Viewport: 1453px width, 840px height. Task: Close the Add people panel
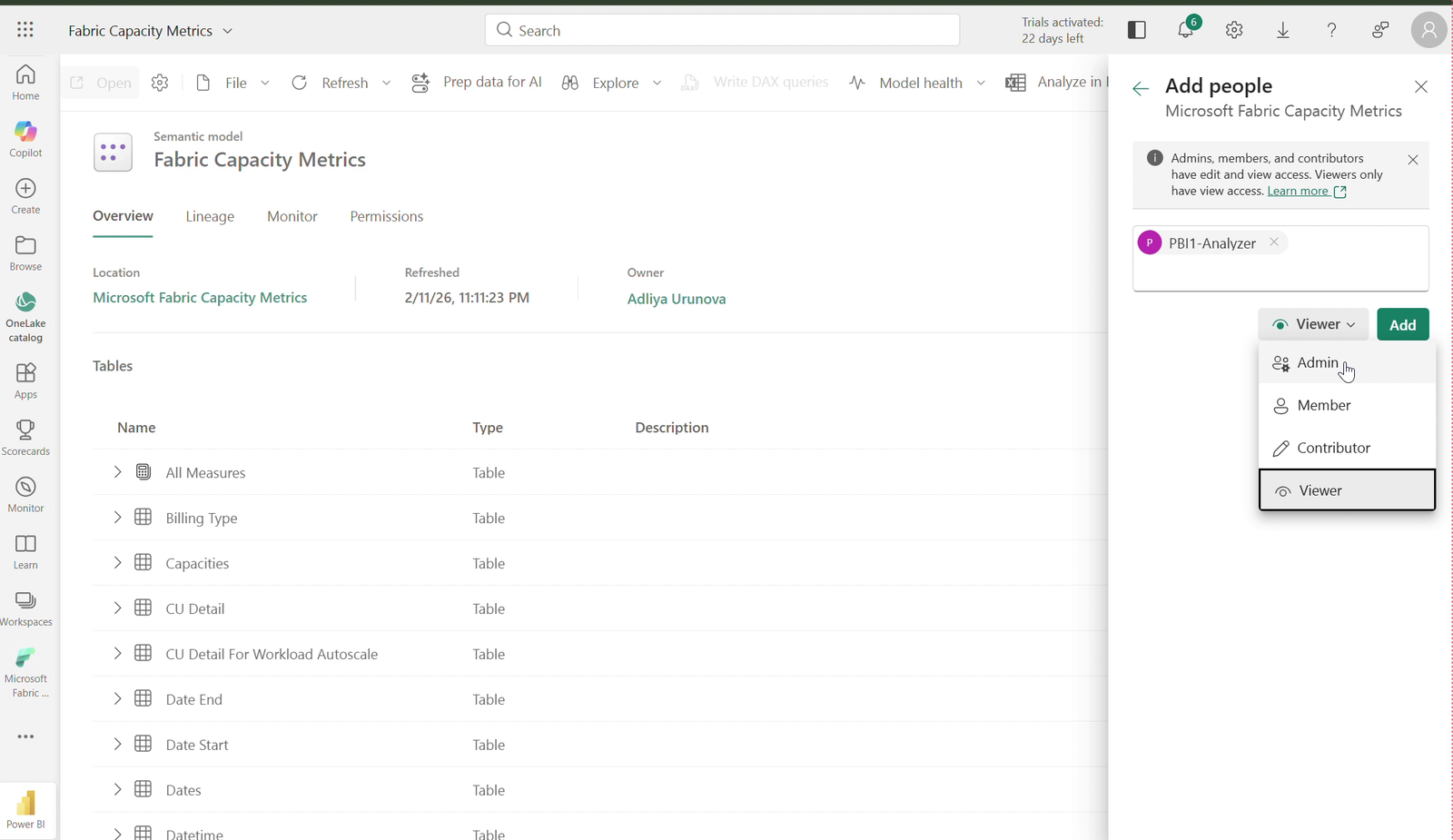click(1421, 86)
